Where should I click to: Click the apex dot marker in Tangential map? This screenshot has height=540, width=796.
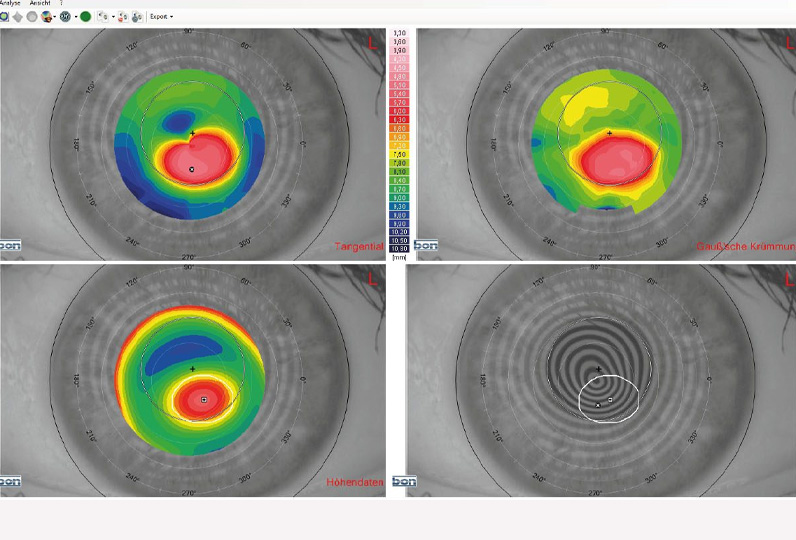(x=191, y=170)
